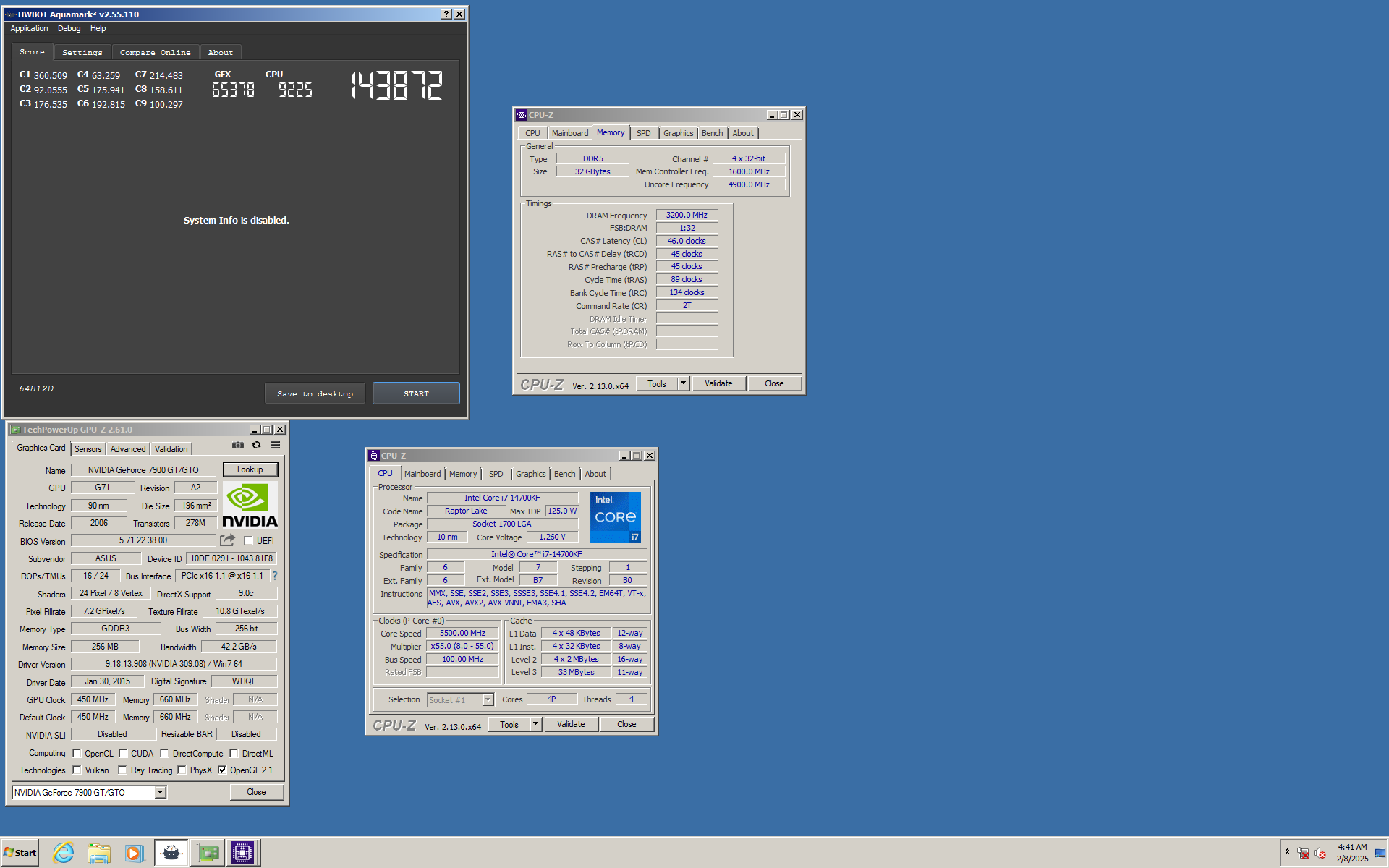Image resolution: width=1389 pixels, height=868 pixels.
Task: Click the taskbar clock showing 4:41 AM
Action: pyautogui.click(x=1352, y=853)
